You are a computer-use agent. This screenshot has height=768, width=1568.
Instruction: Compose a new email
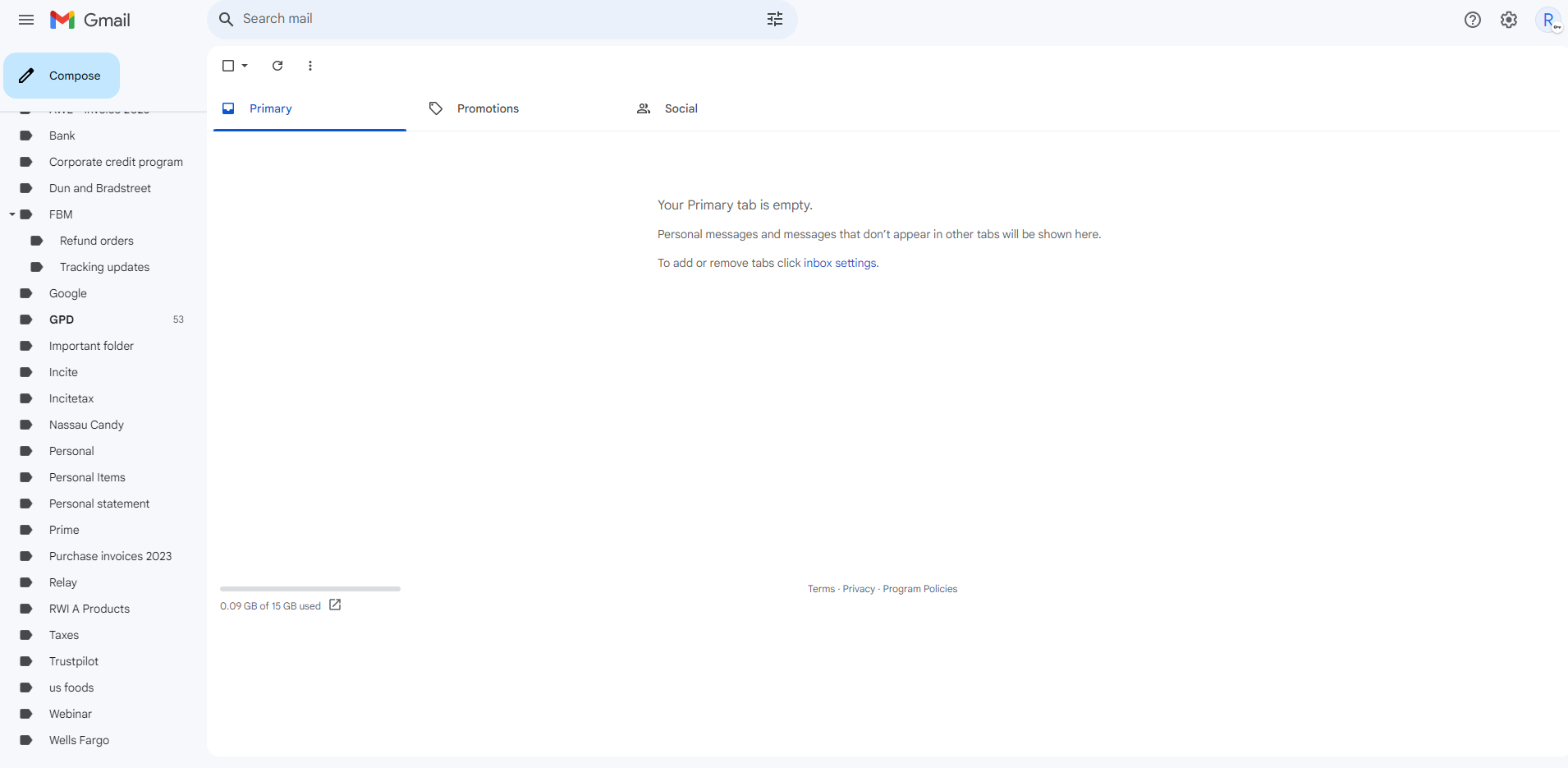(x=62, y=76)
